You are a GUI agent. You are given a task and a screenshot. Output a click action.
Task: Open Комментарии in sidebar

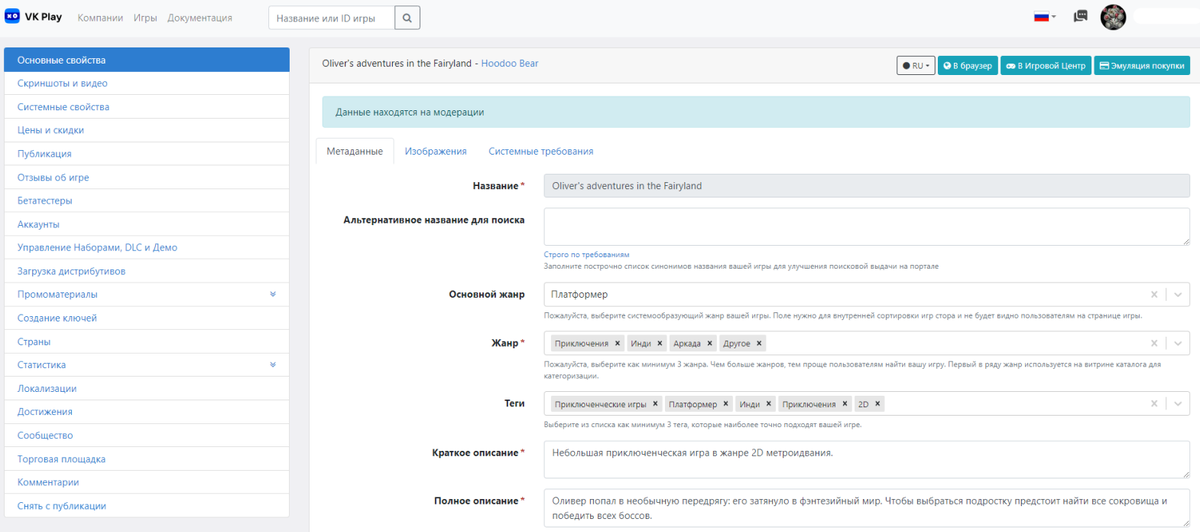(147, 482)
